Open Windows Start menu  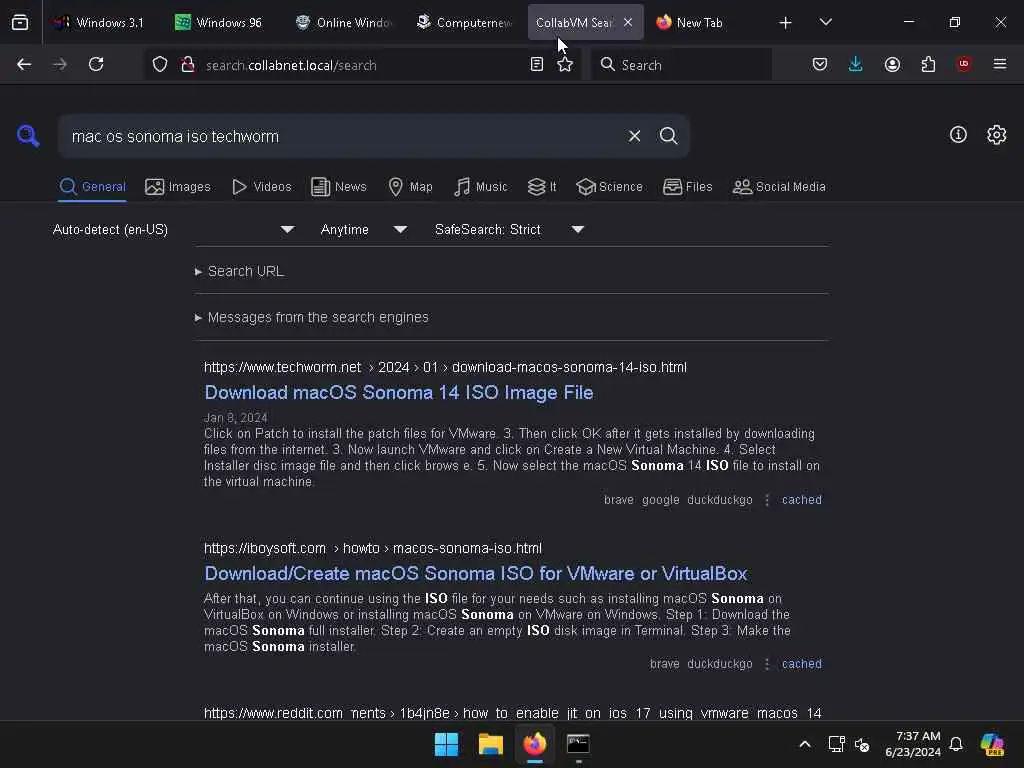pos(447,744)
